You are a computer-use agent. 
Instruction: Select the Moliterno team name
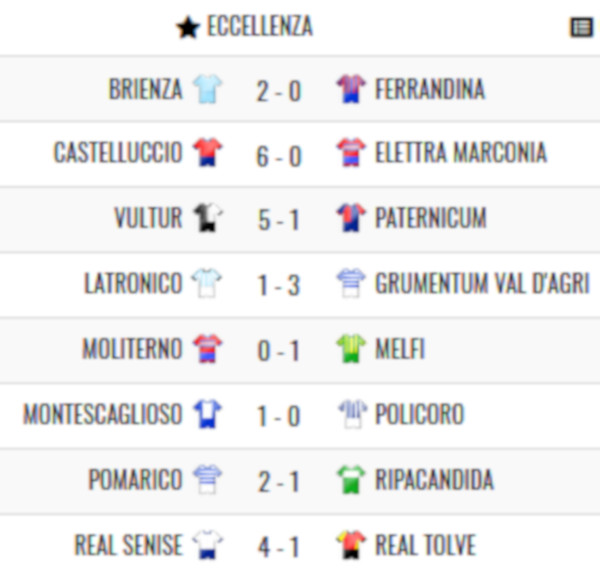[132, 349]
